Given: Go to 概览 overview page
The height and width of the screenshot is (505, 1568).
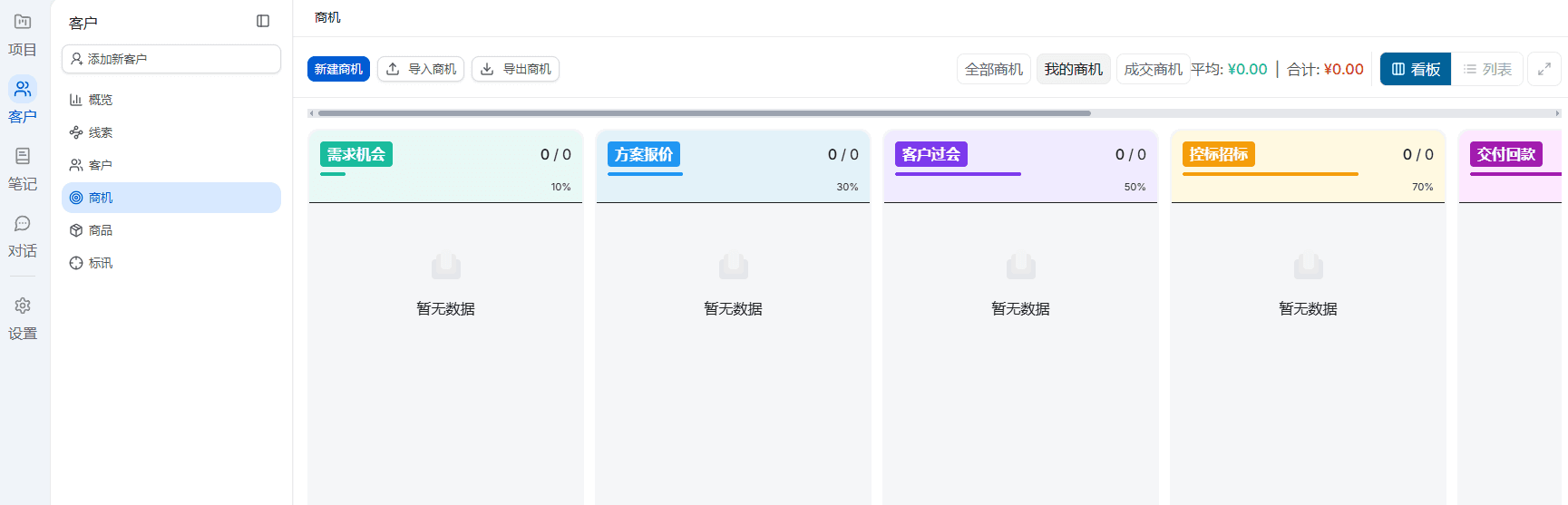Looking at the screenshot, I should click(x=100, y=100).
